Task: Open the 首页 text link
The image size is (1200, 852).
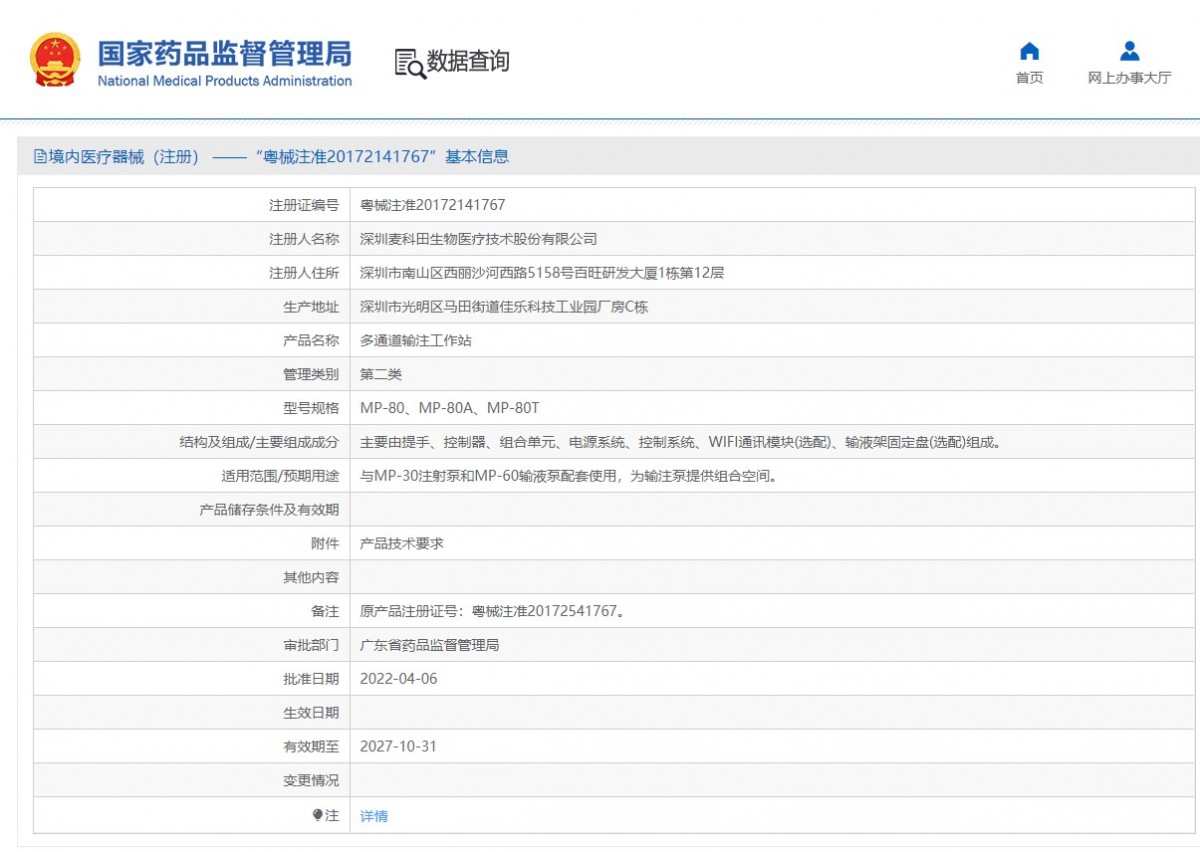Action: pyautogui.click(x=1029, y=78)
